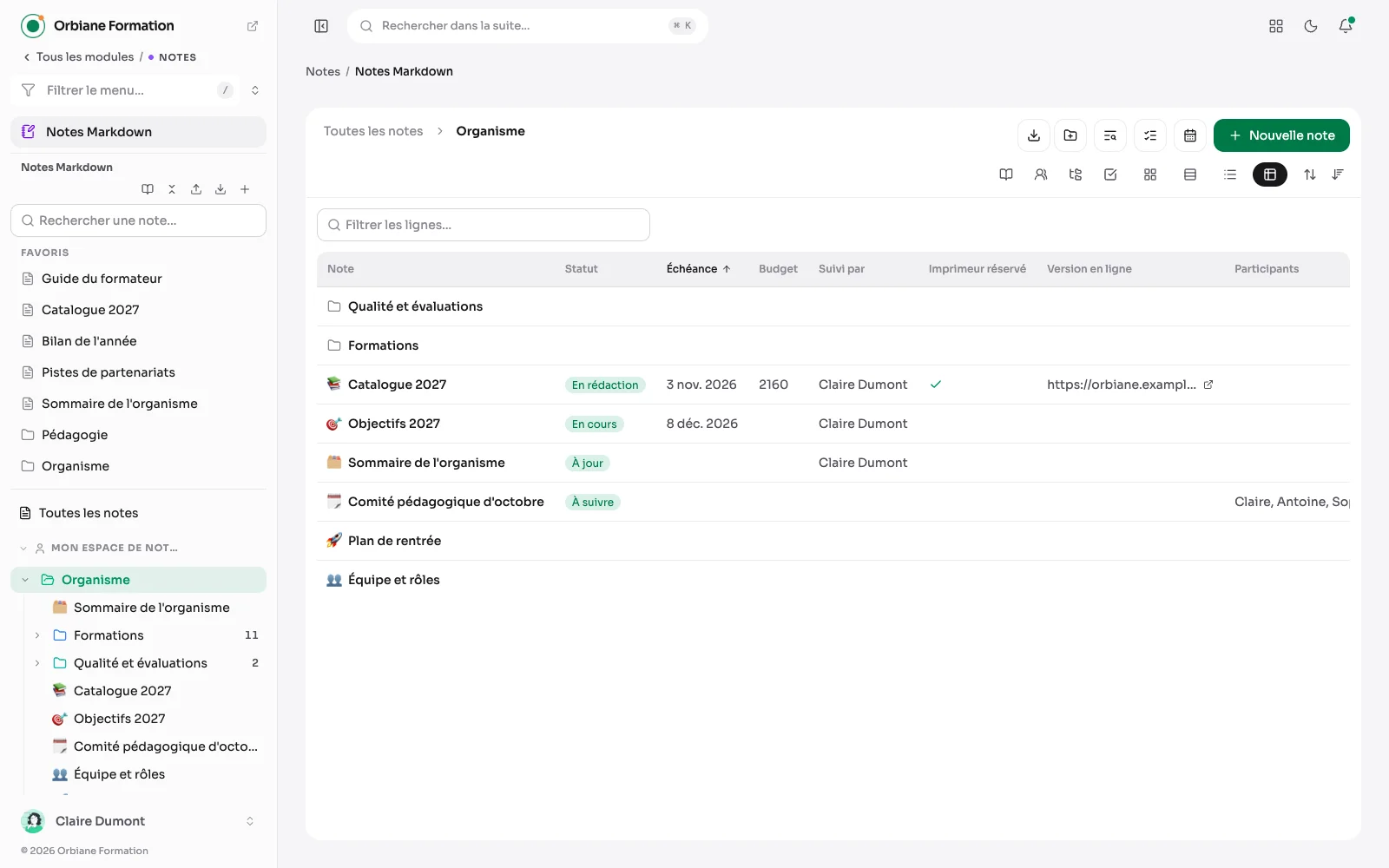
Task: Expand Qualité et évaluations in sidebar tree
Action: pyautogui.click(x=37, y=663)
